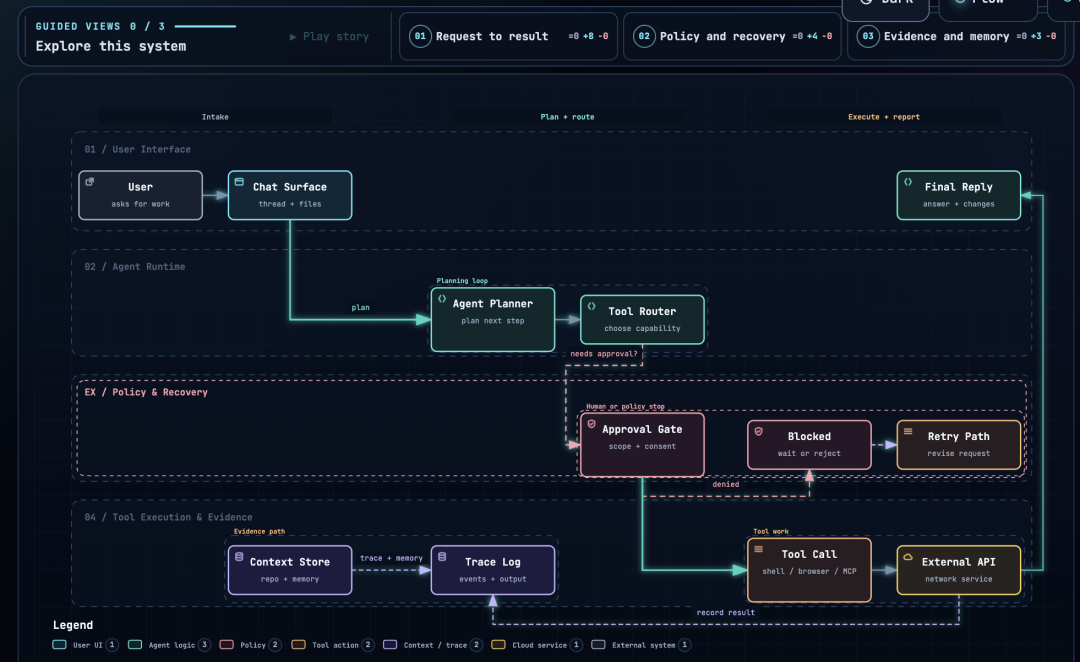1080x662 pixels.
Task: Click the Plan + route lane header
Action: point(568,117)
